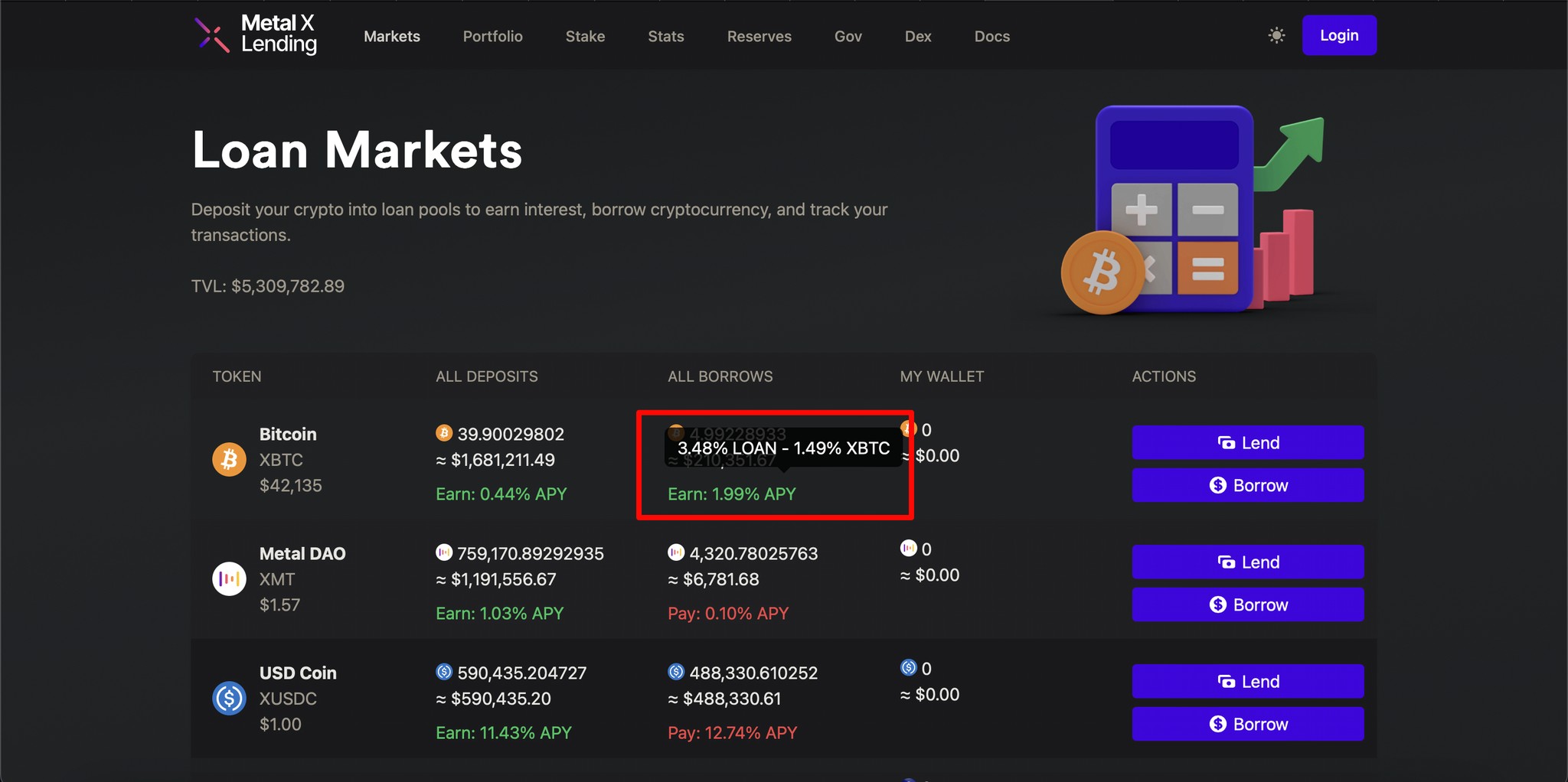Click the Metal DAO XMT token icon
The width and height of the screenshot is (1568, 782).
point(229,578)
